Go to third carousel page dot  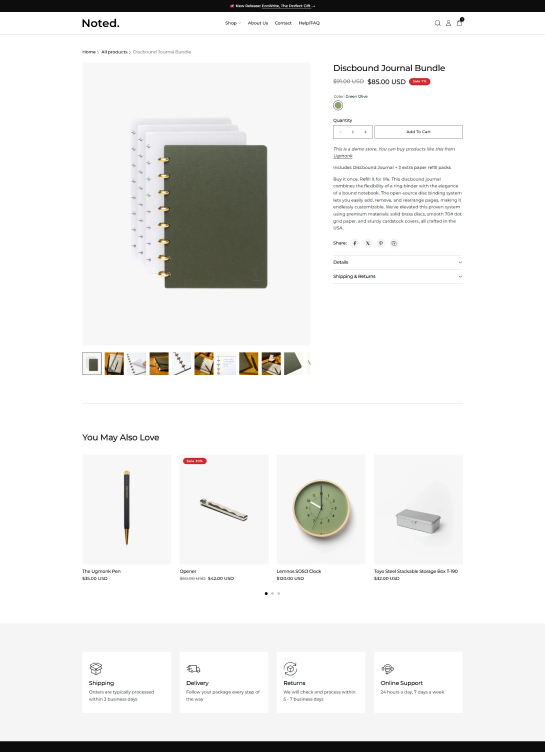coord(279,594)
